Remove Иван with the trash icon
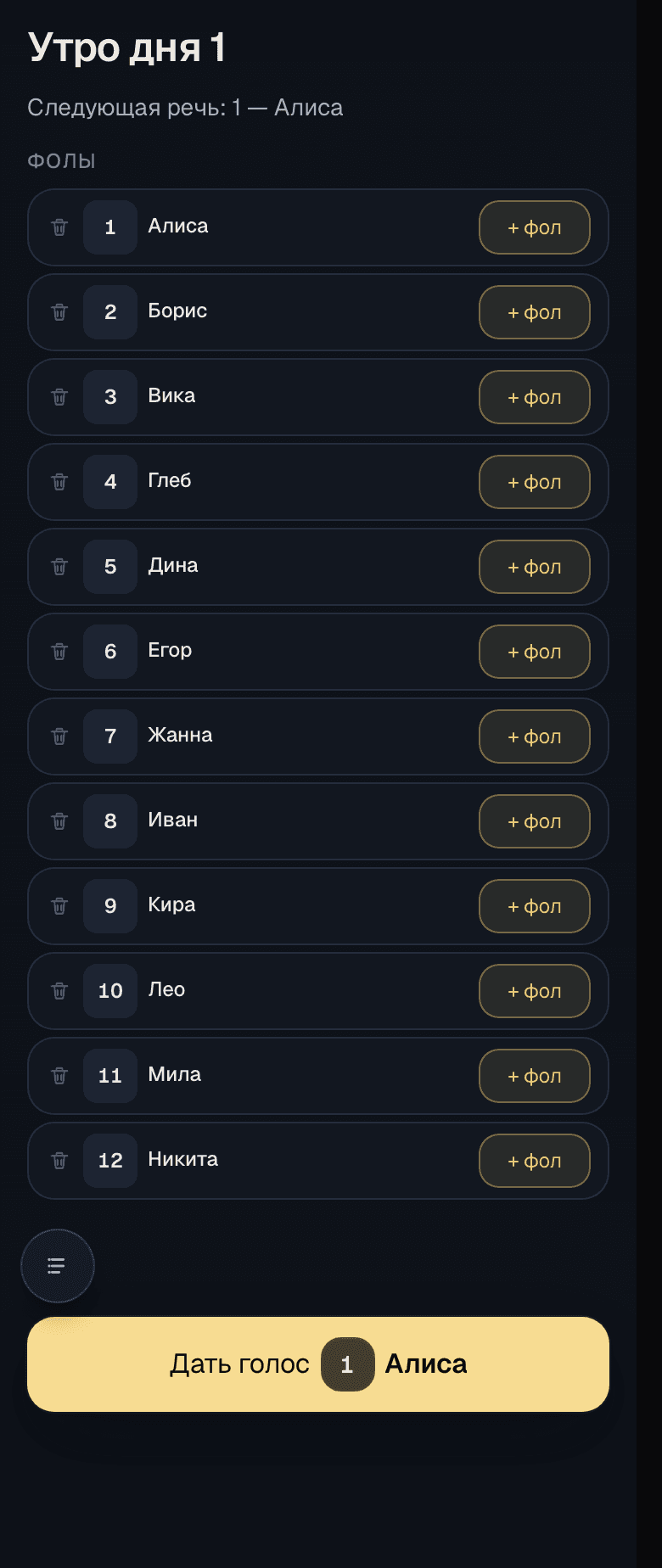This screenshot has height=1568, width=662. 59,821
